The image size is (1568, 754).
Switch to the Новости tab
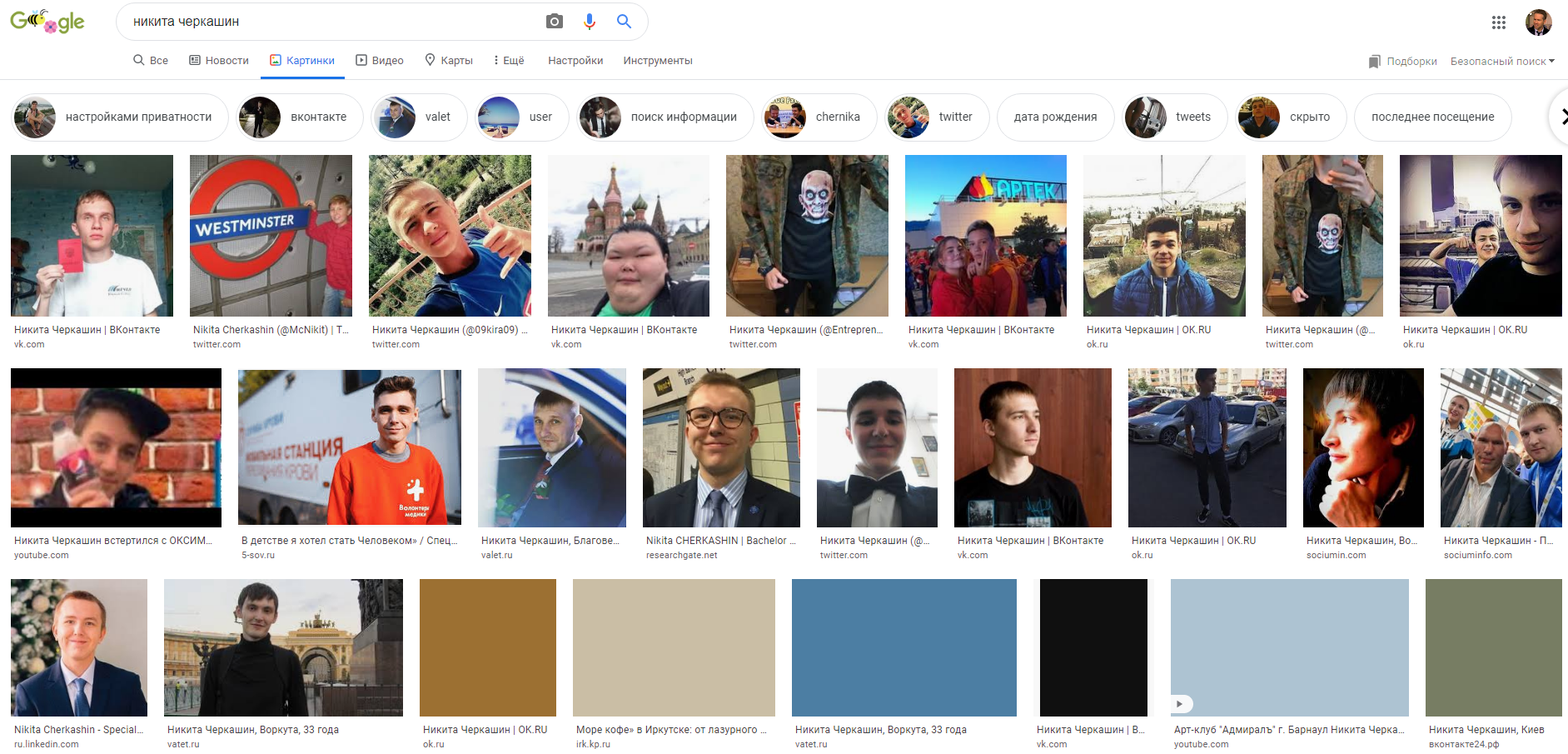[218, 60]
